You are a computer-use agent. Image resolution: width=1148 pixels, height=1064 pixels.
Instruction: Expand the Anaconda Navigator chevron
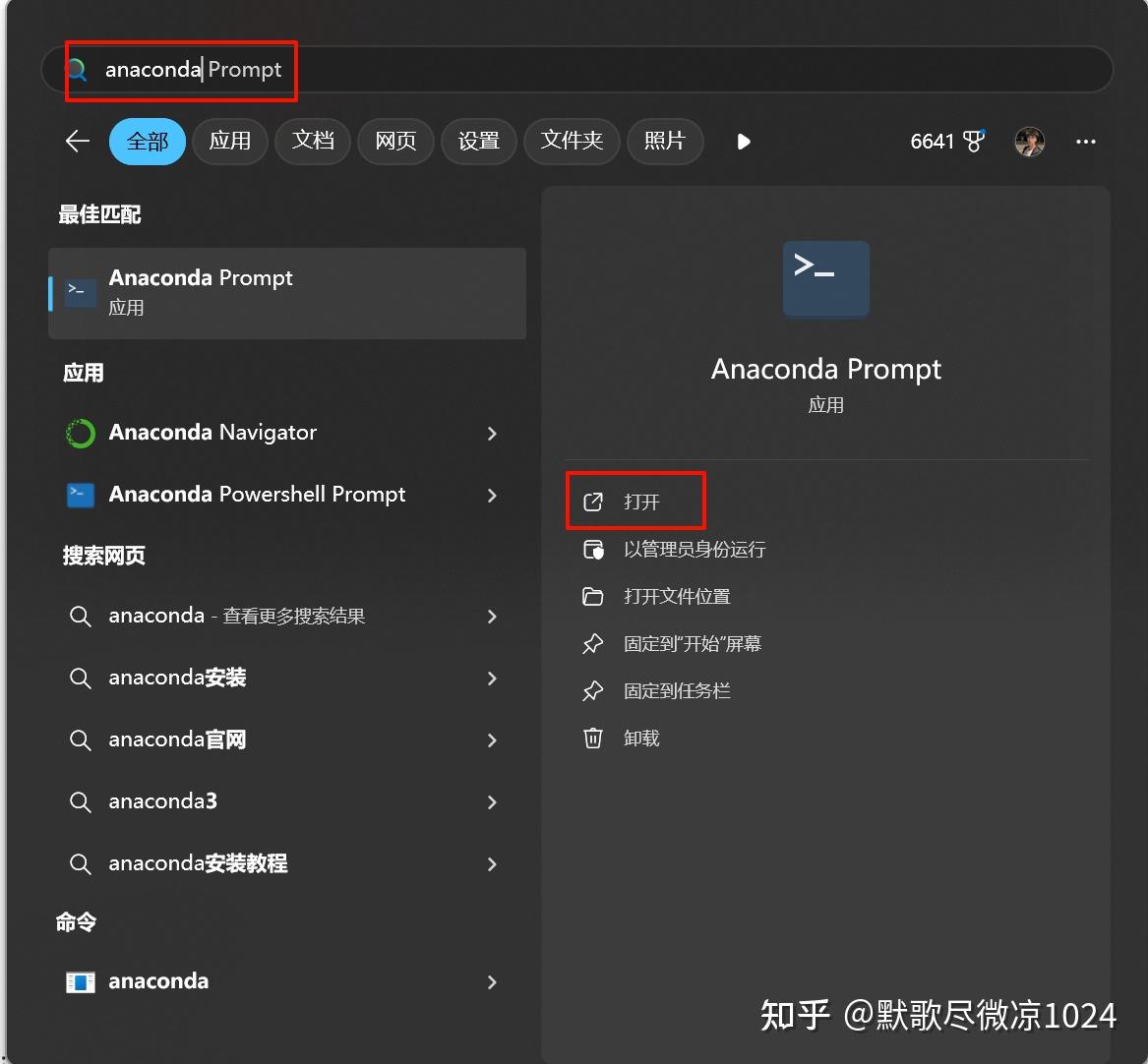click(491, 434)
